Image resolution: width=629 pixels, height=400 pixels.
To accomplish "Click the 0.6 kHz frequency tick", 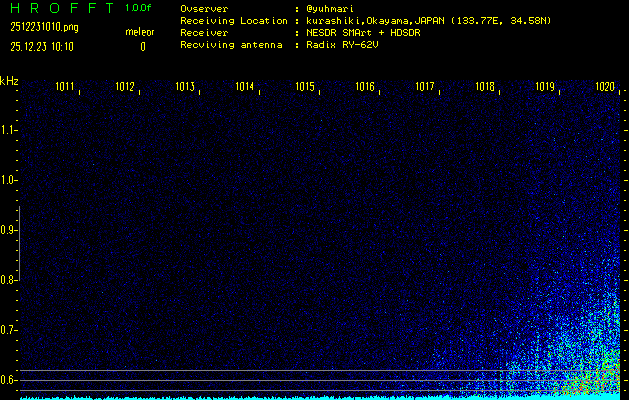I will pos(9,379).
